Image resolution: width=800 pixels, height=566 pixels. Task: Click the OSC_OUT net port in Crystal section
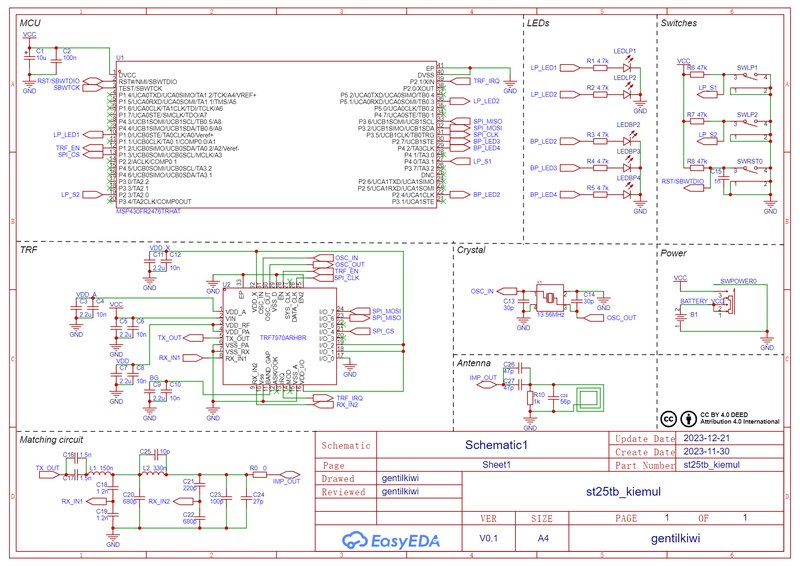tap(593, 318)
